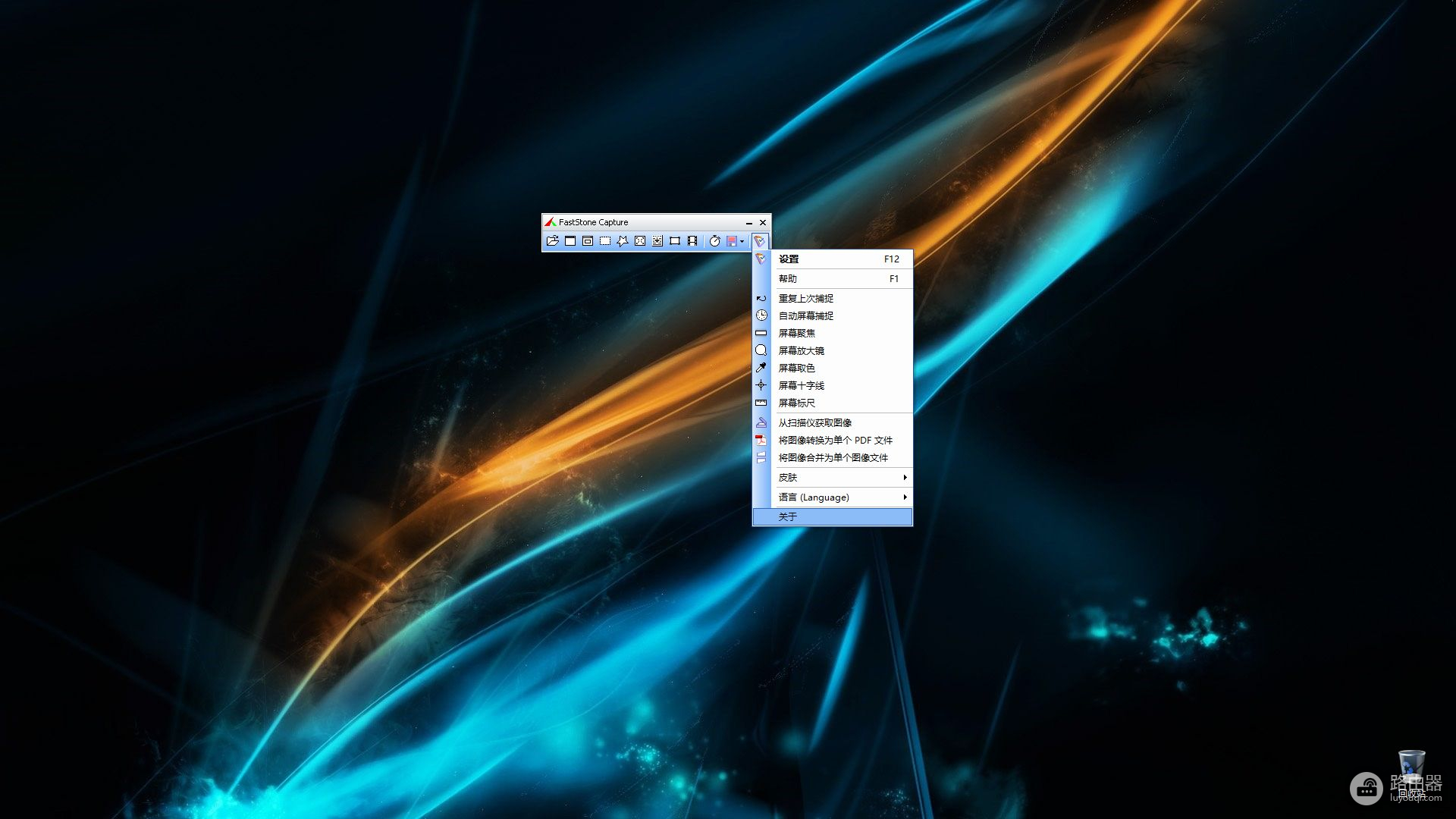Select Capture Freehand Region star icon
This screenshot has width=1456, height=819.
coord(623,241)
